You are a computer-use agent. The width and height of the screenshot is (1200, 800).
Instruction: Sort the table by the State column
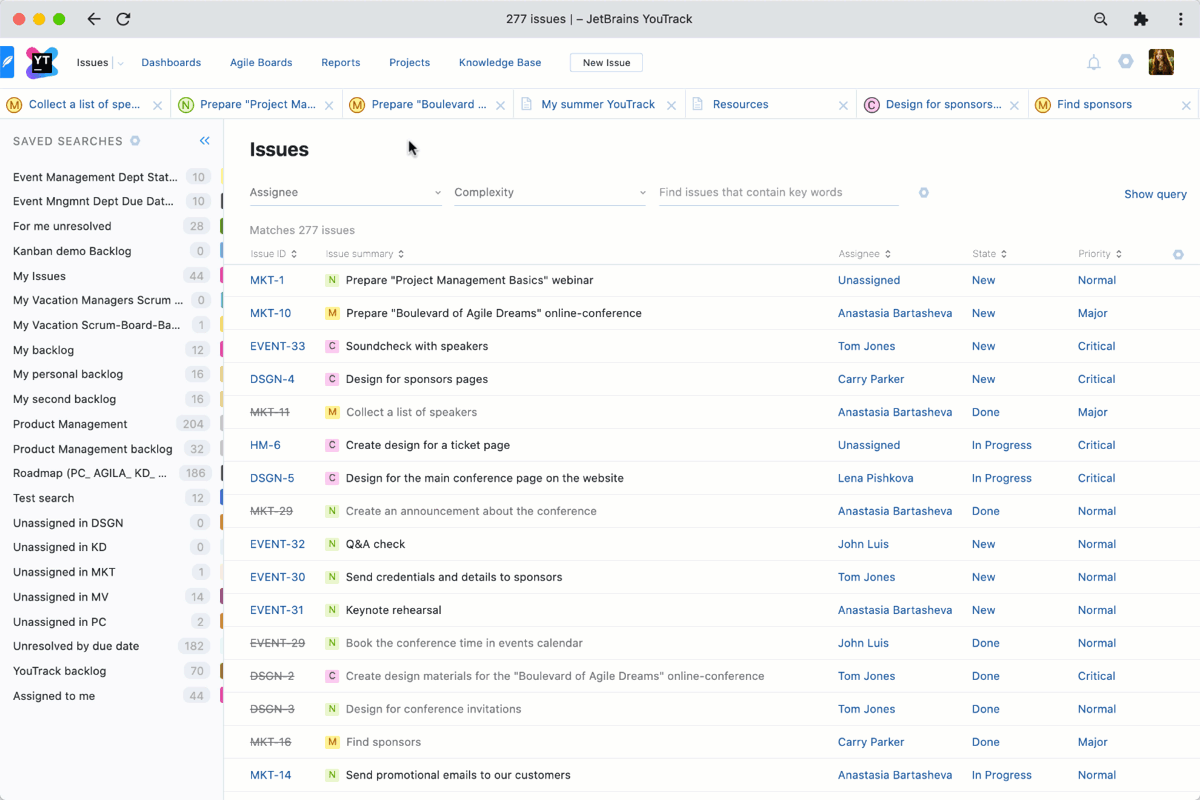(989, 254)
